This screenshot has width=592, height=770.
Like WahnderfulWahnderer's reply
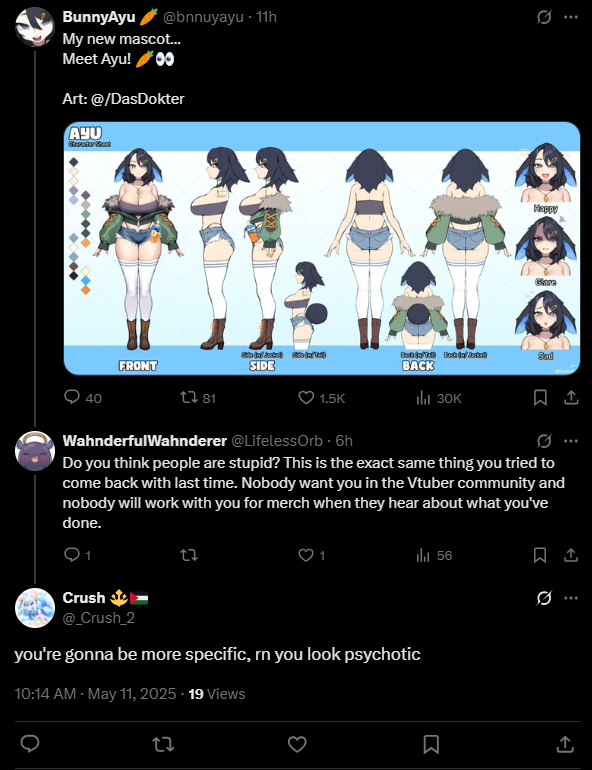coord(311,555)
